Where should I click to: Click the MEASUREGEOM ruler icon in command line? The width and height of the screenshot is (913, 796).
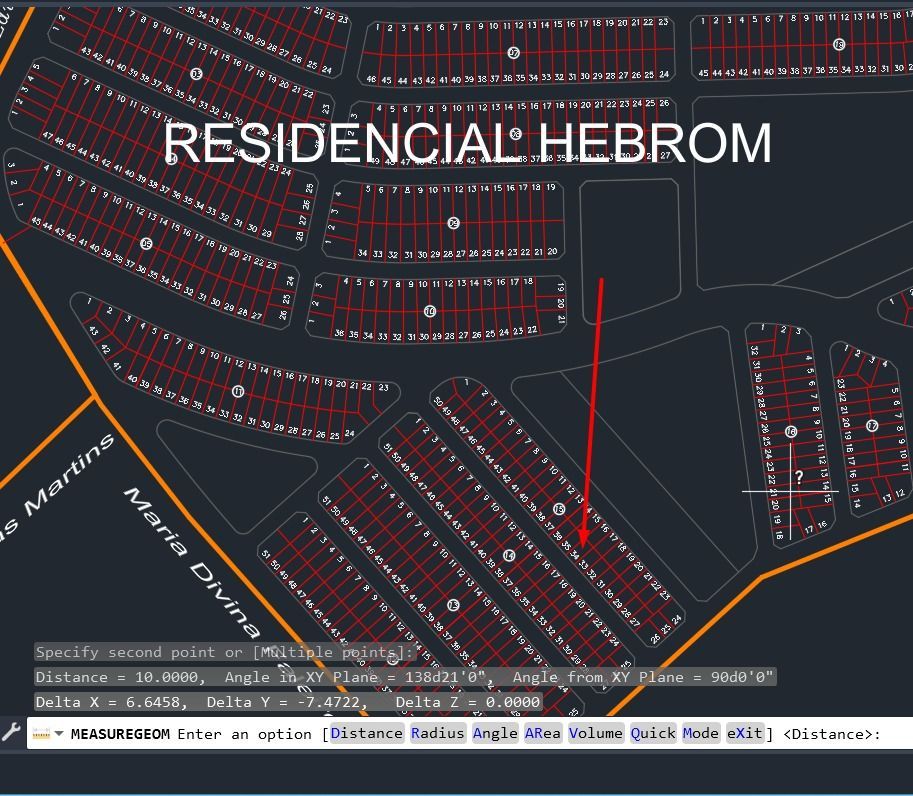point(41,734)
